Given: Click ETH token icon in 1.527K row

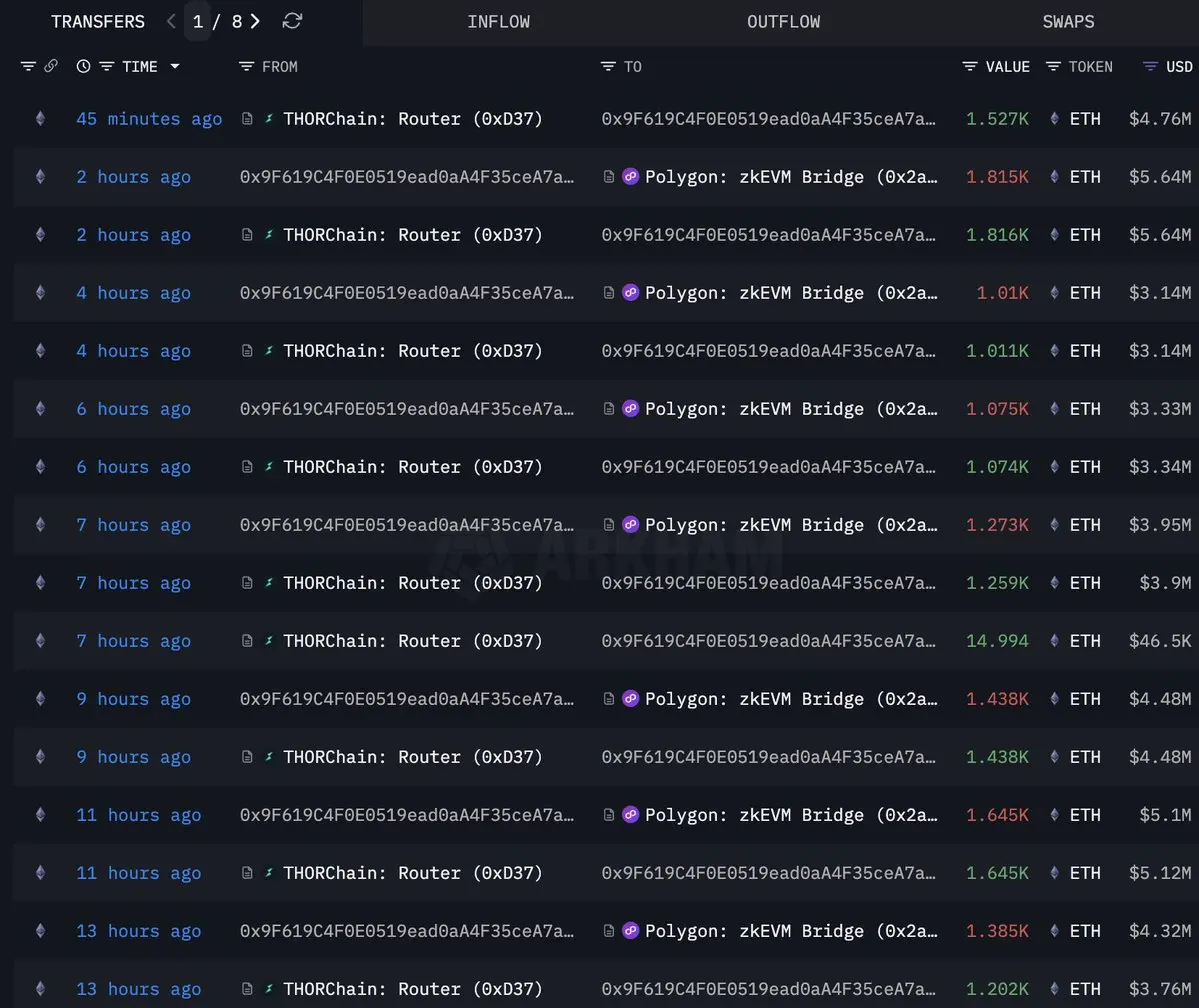Looking at the screenshot, I should [x=1054, y=119].
